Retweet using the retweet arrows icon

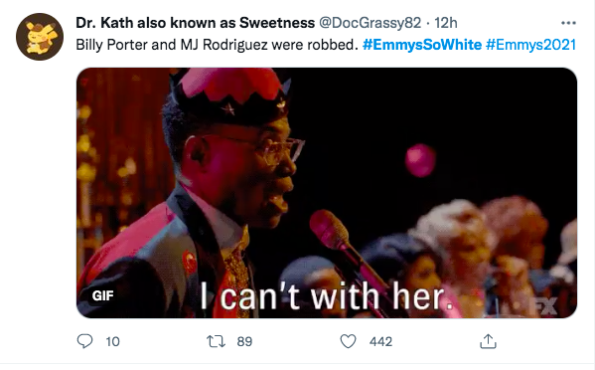point(216,341)
